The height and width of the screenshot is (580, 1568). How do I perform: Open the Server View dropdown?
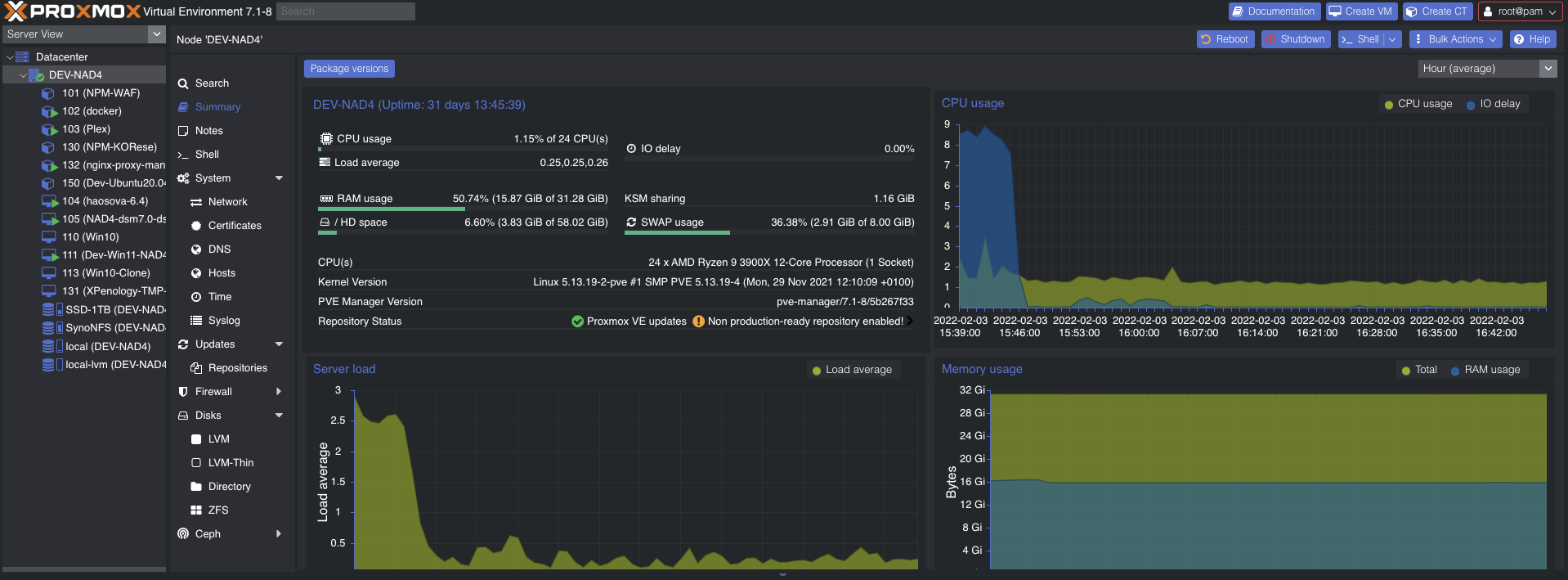point(157,34)
